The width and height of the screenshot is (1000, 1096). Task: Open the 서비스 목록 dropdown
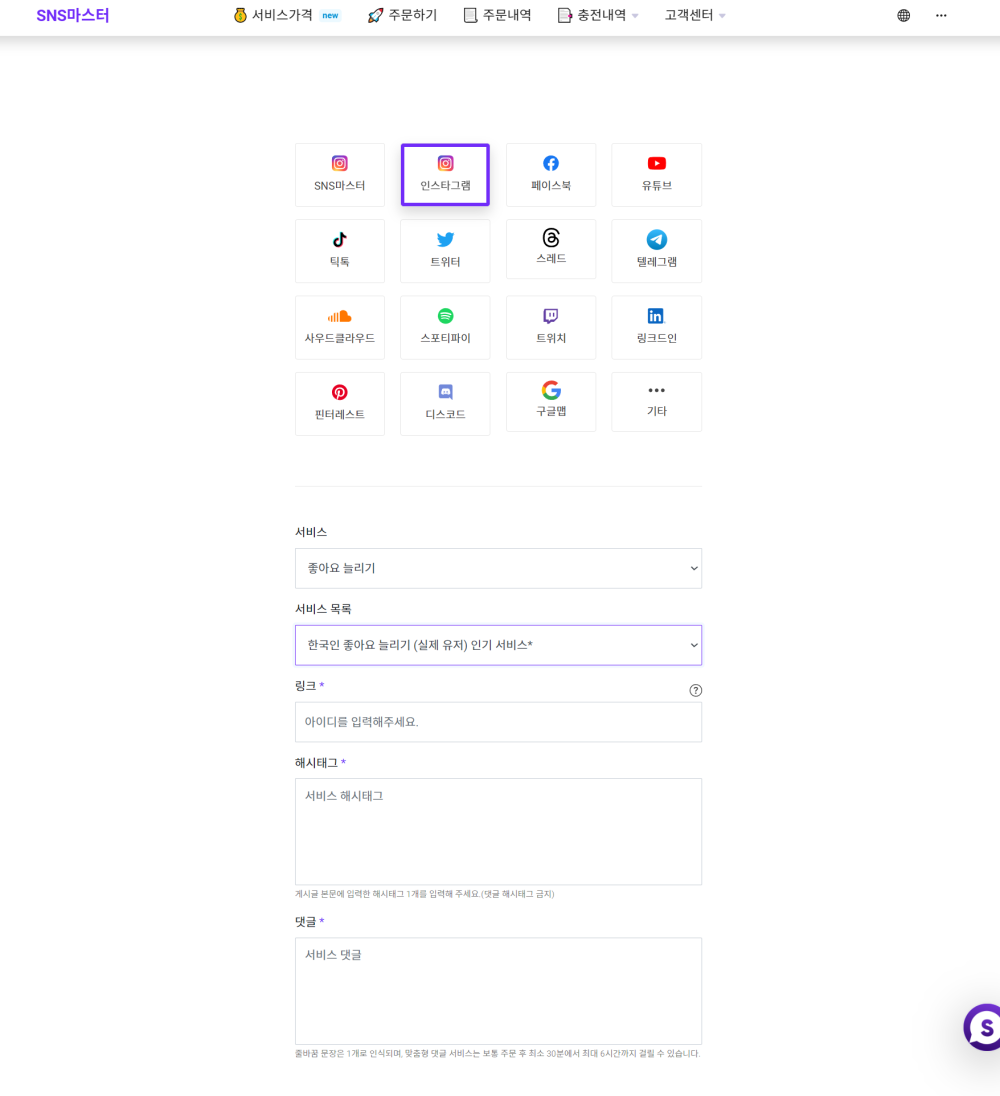[x=498, y=645]
